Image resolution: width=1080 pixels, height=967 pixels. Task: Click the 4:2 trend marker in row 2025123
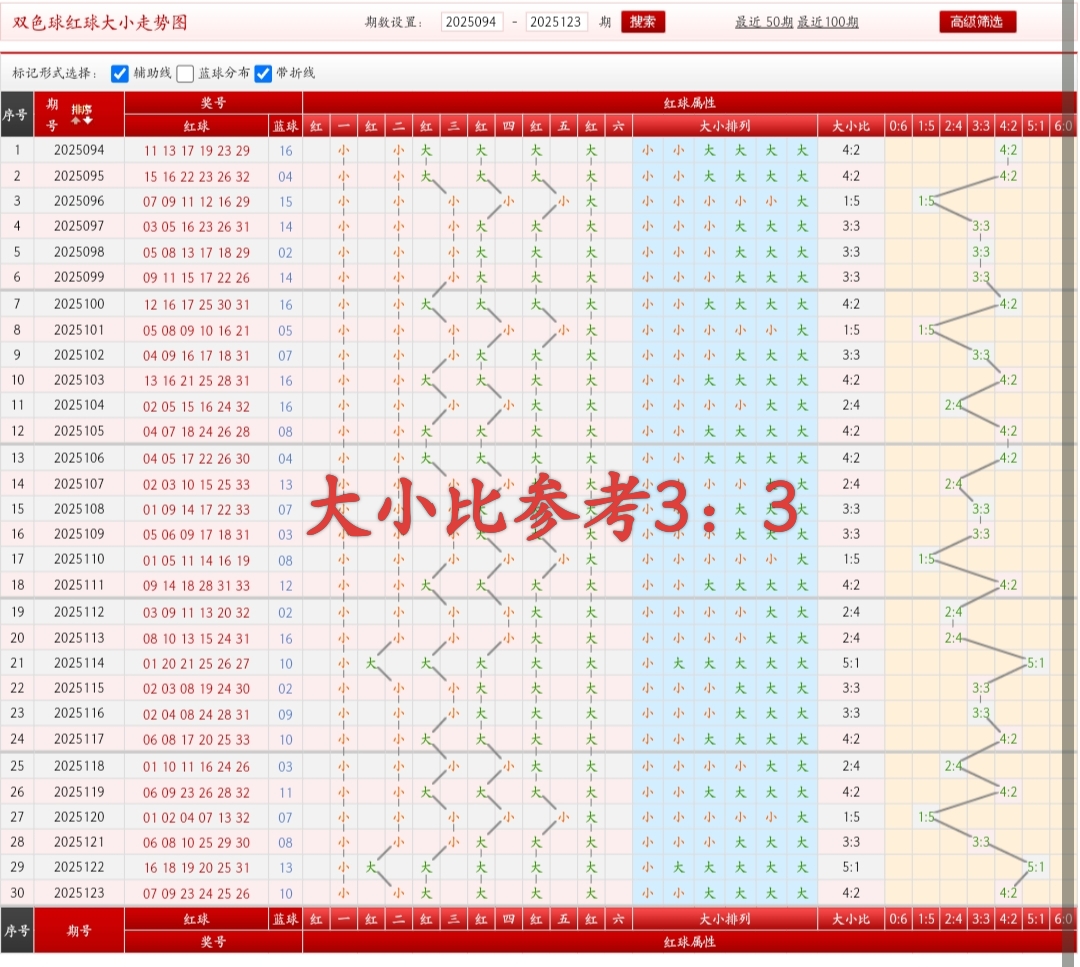(x=1008, y=893)
